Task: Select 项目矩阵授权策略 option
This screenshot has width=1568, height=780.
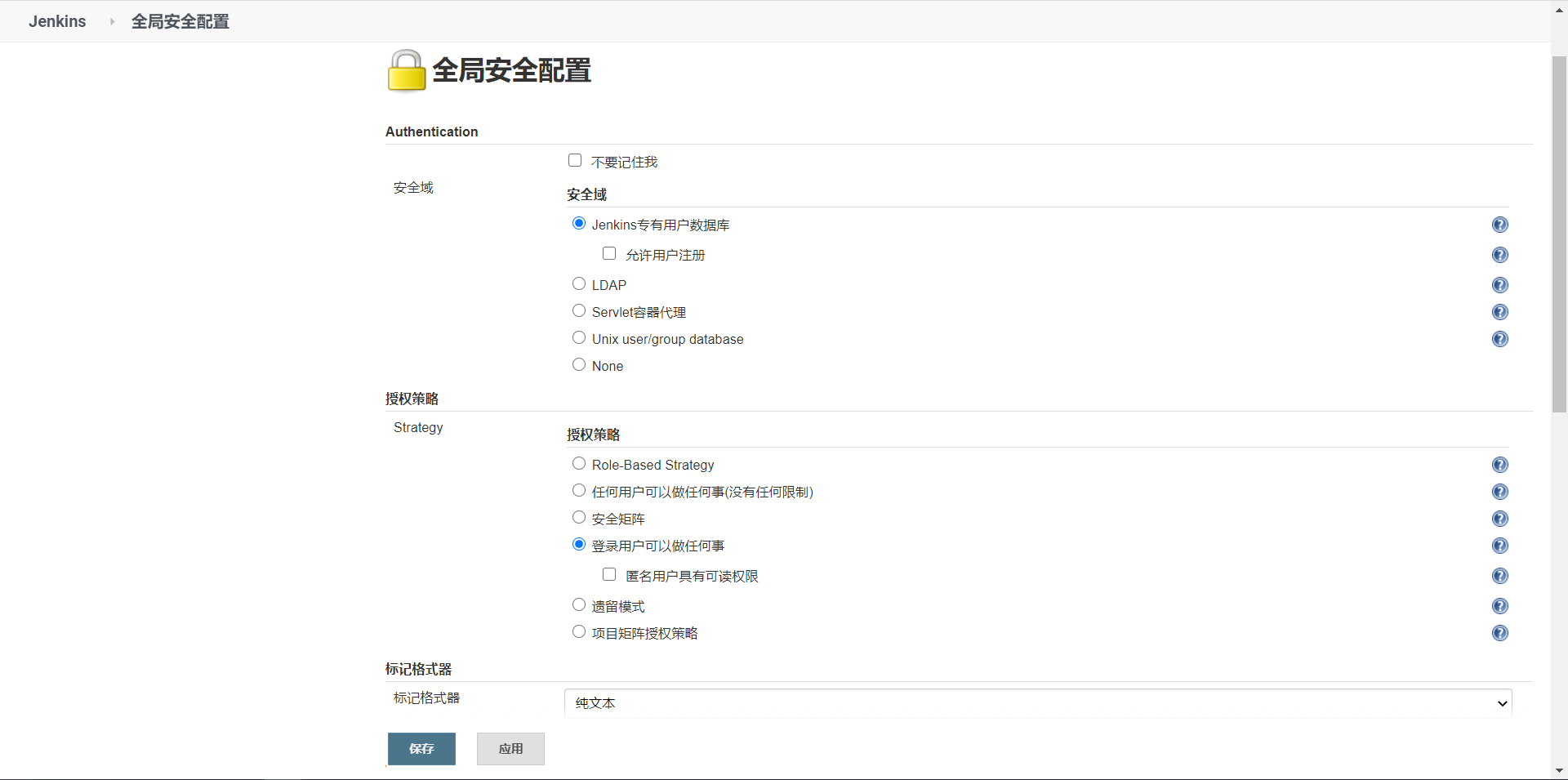Action: pyautogui.click(x=579, y=631)
